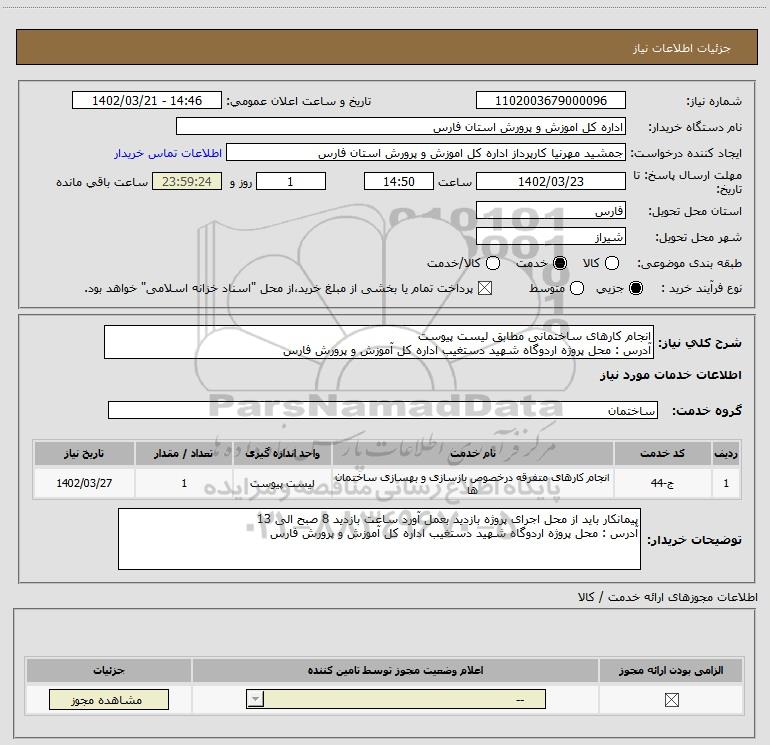The width and height of the screenshot is (770, 745).
Task: Click the deadline date field 1402/03/23
Action: tap(550, 181)
